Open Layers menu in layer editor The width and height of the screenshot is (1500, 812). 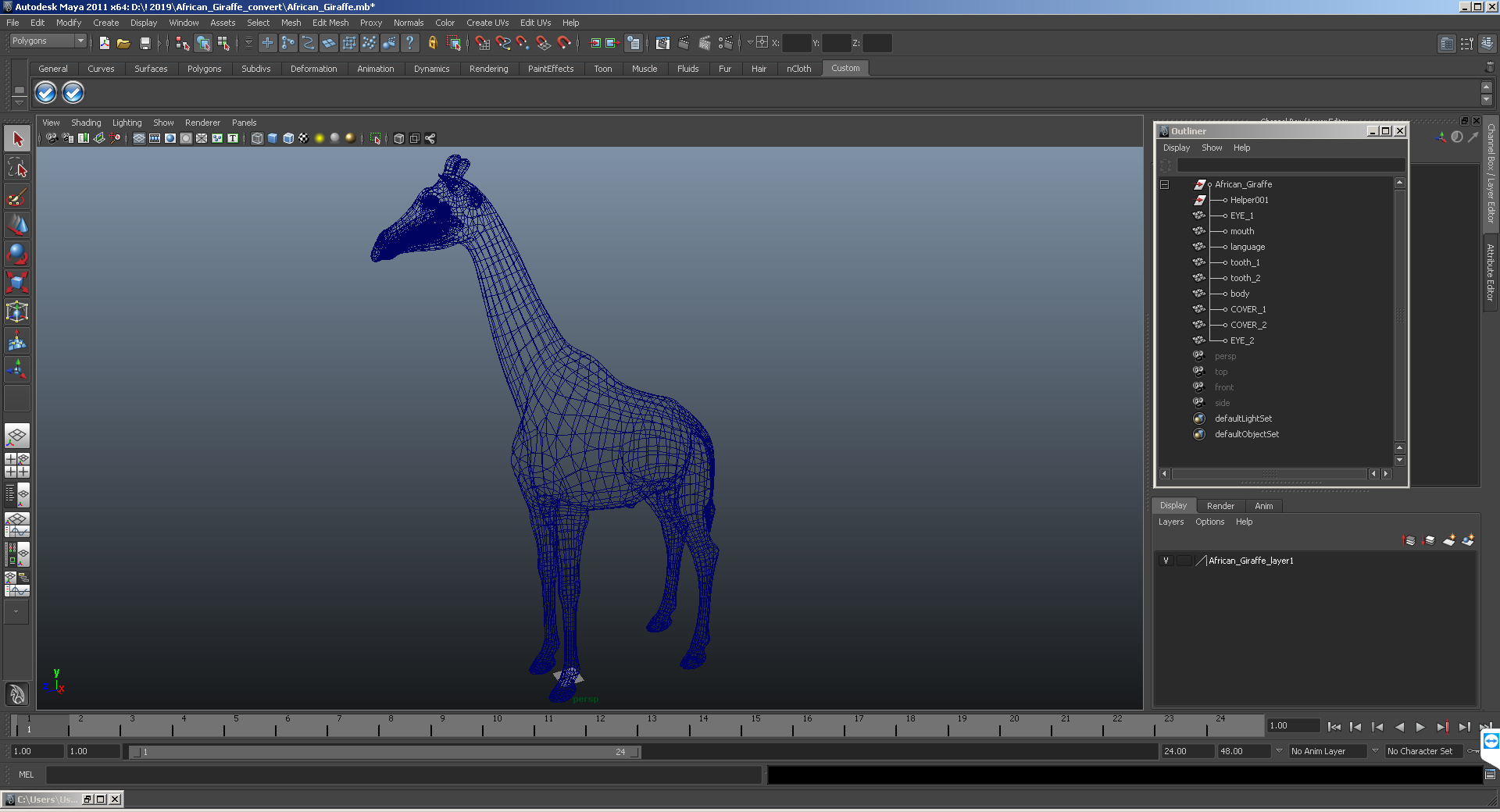point(1170,522)
